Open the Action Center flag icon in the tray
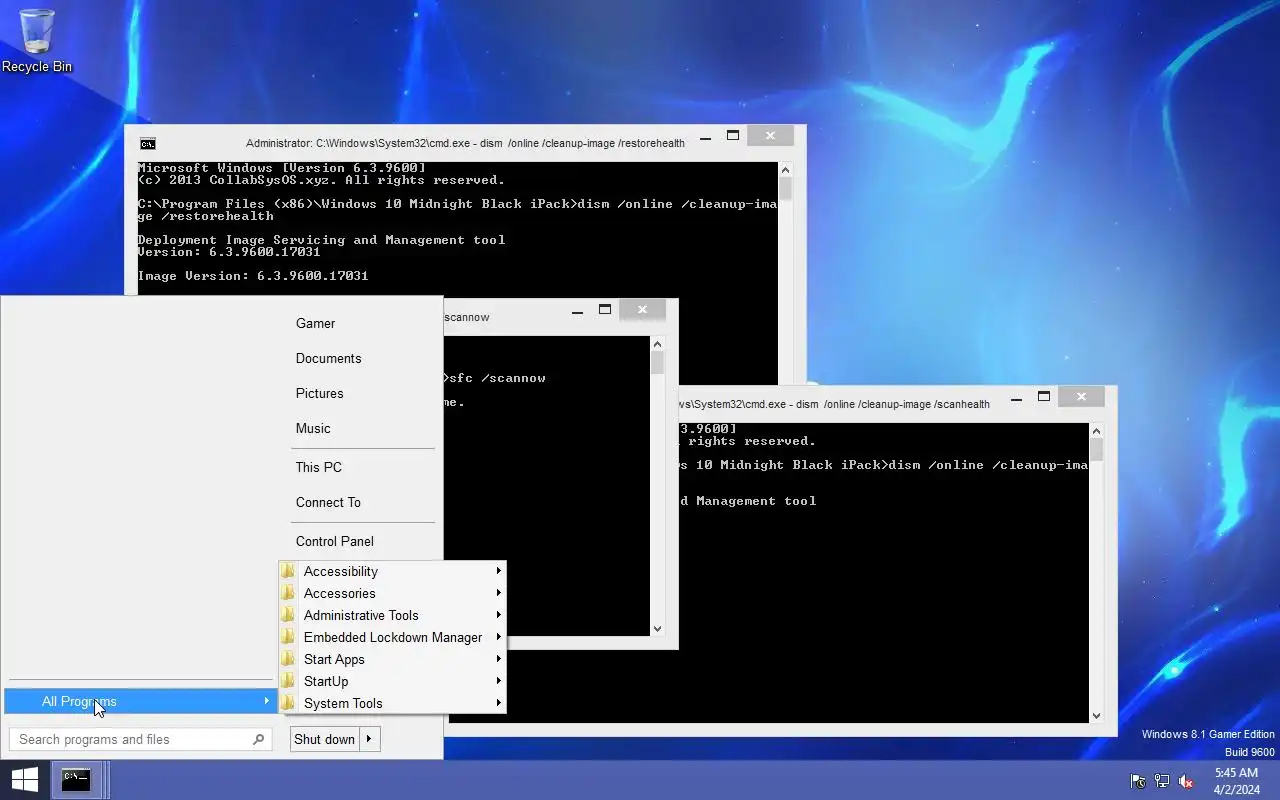 coord(1138,781)
